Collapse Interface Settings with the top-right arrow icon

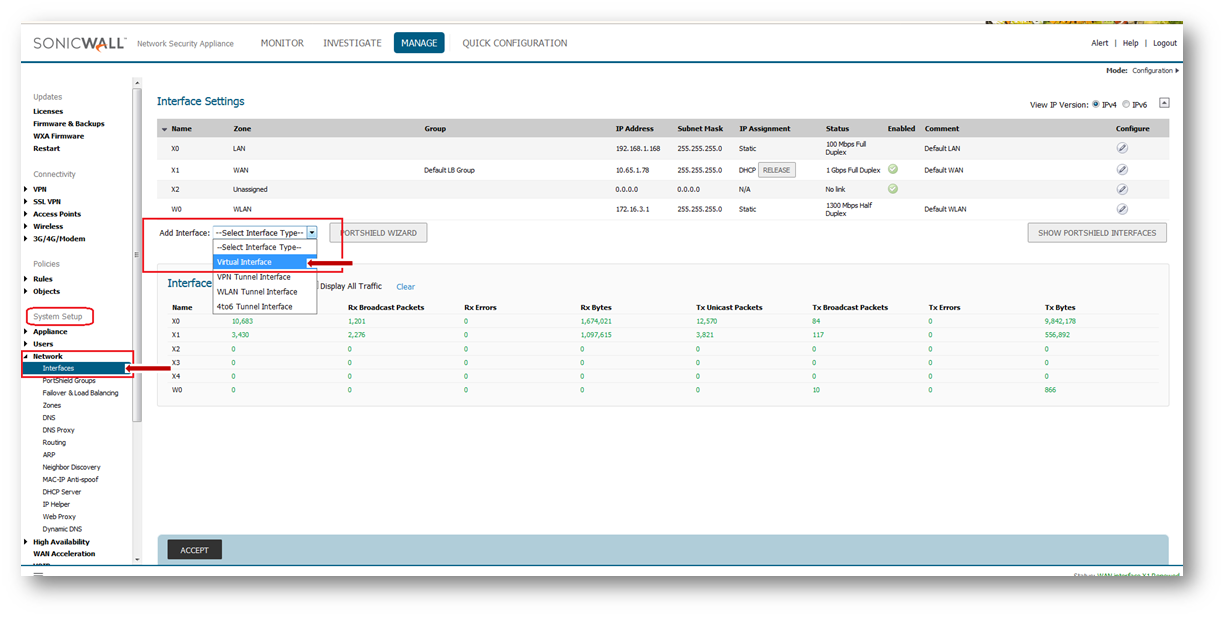point(1164,103)
